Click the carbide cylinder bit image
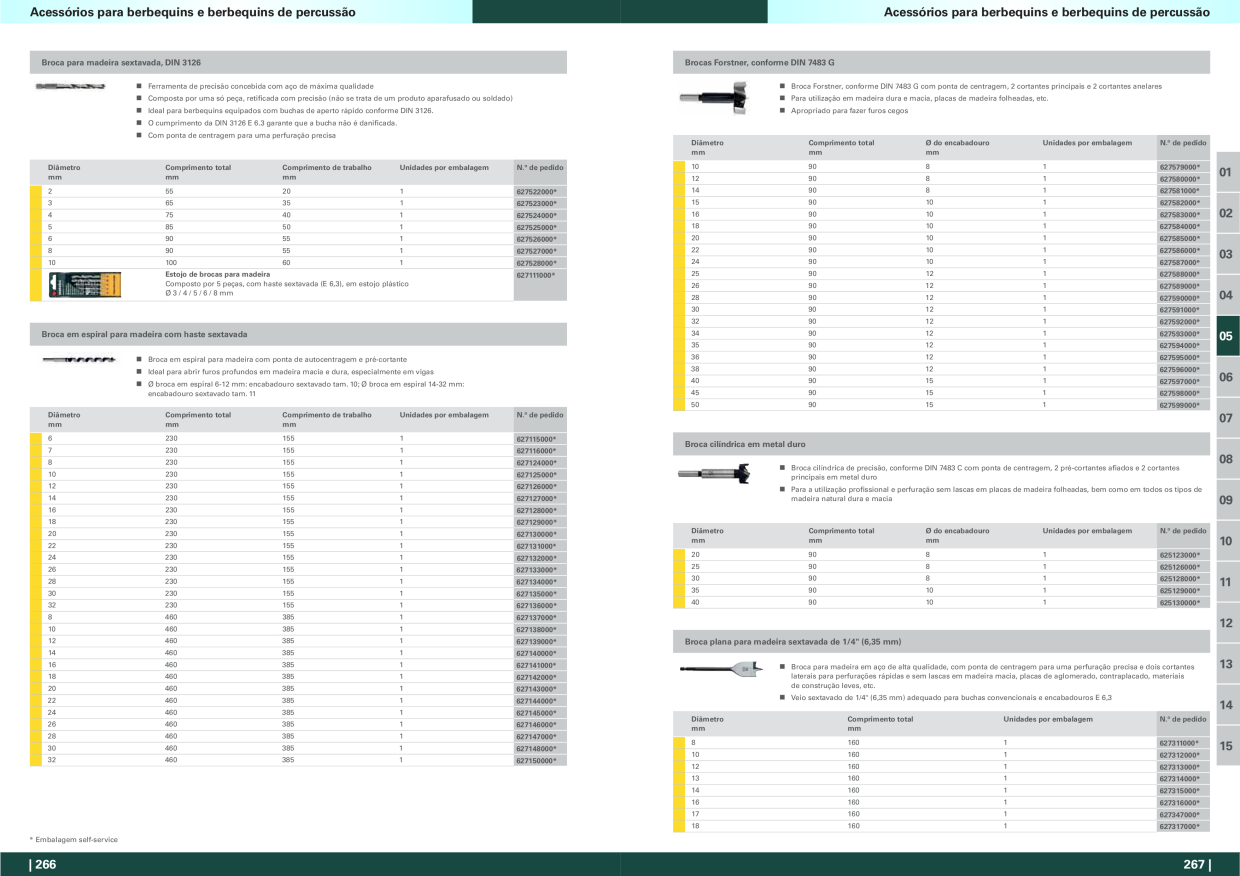The width and height of the screenshot is (1240, 876). 712,472
